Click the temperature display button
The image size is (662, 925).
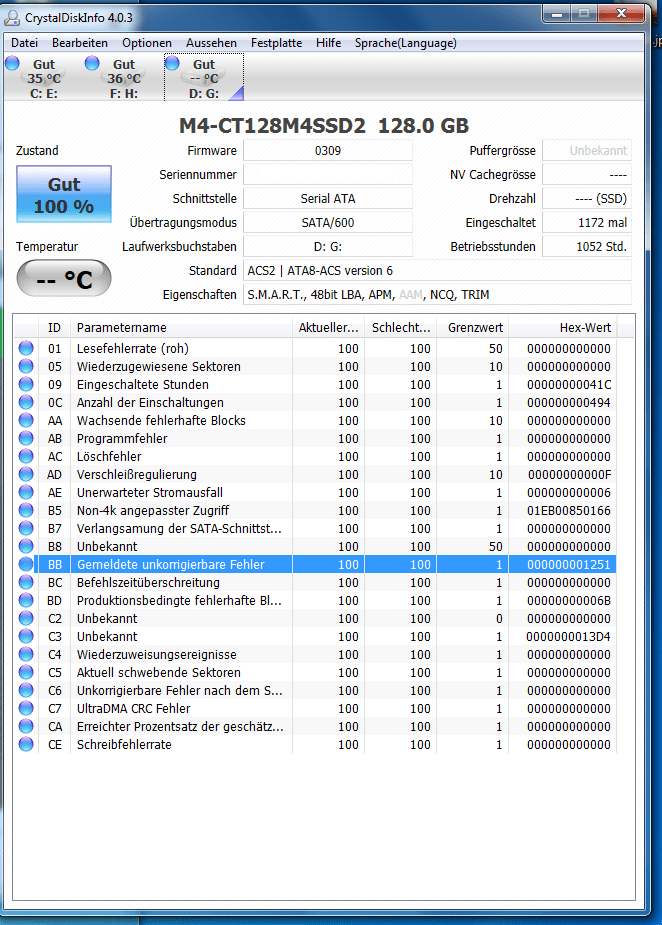(64, 278)
